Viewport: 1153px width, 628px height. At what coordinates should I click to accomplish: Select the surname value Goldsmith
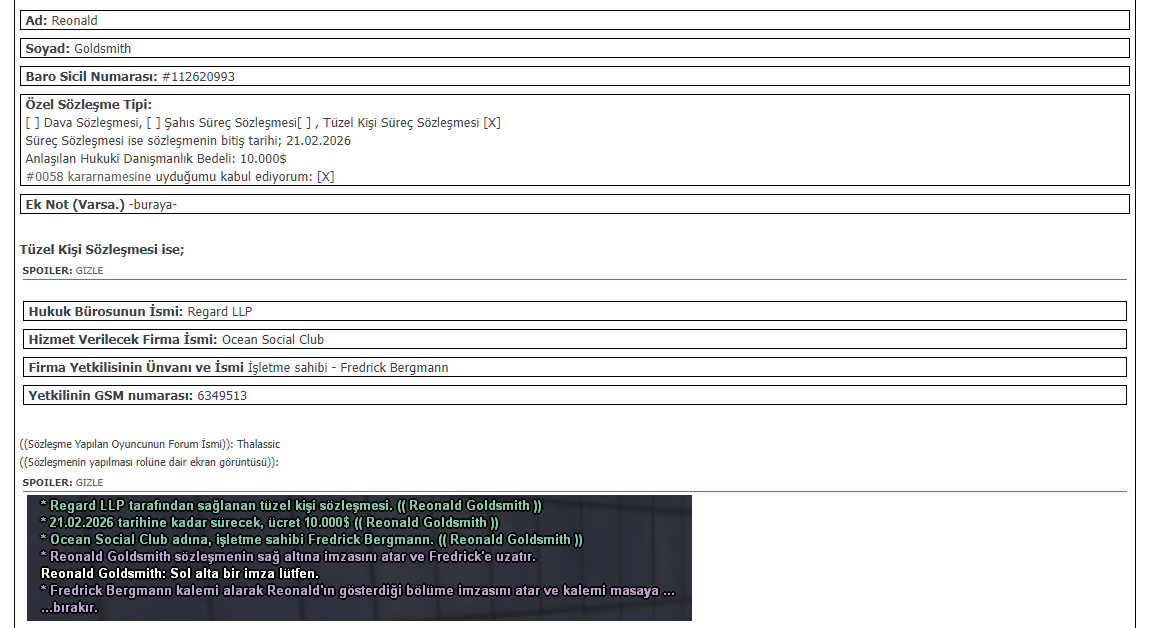(102, 49)
